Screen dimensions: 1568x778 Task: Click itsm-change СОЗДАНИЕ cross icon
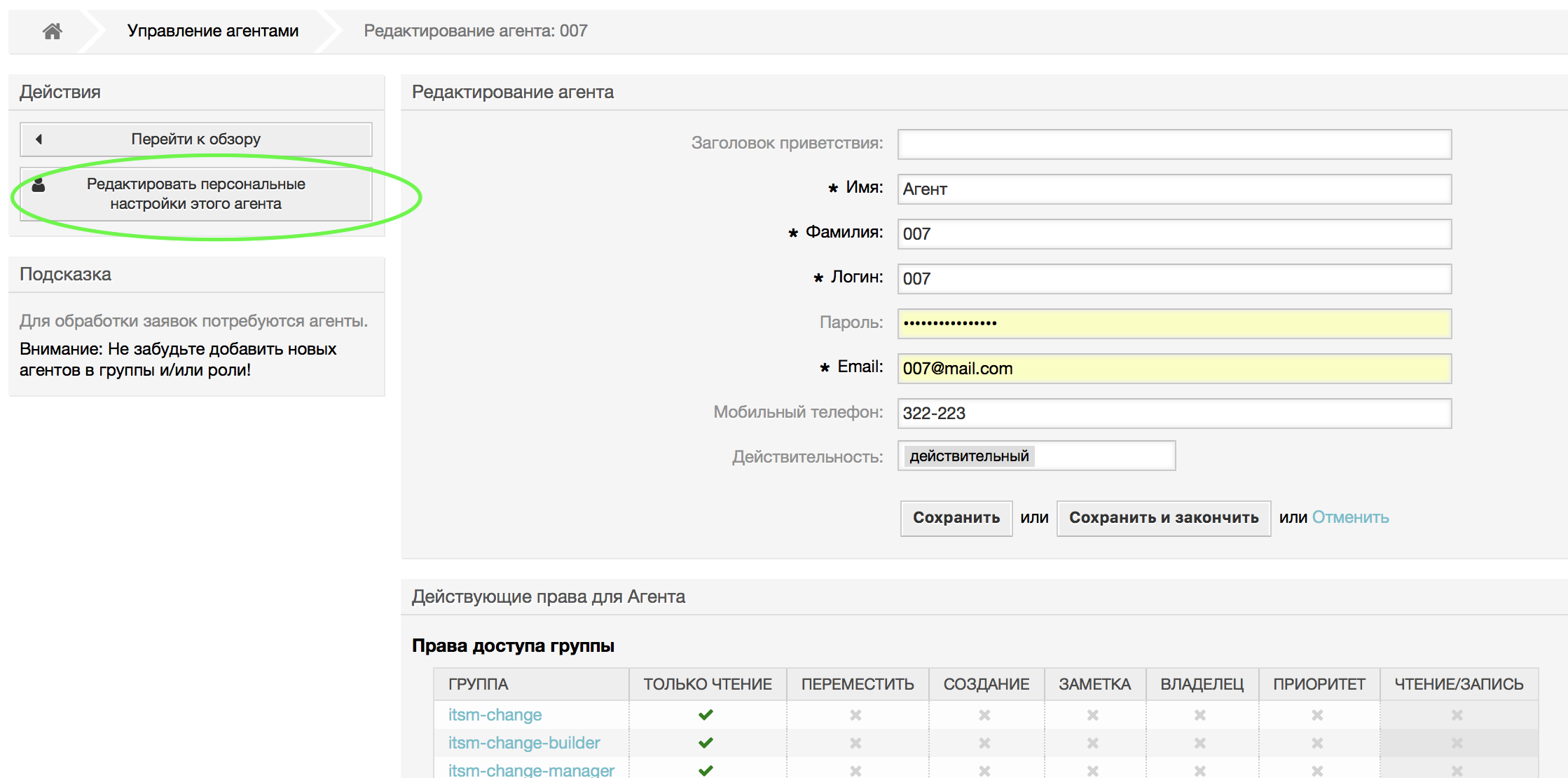tap(984, 715)
